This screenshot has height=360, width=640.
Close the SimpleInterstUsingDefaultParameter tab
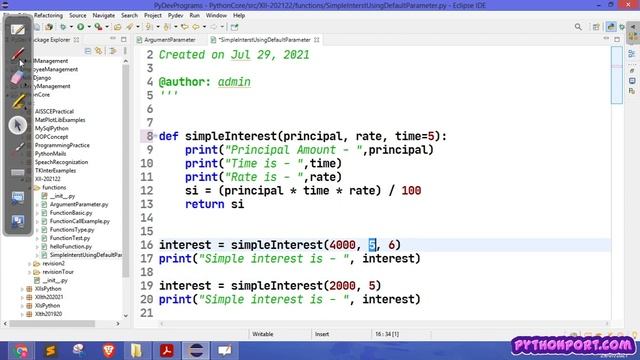tap(317, 40)
